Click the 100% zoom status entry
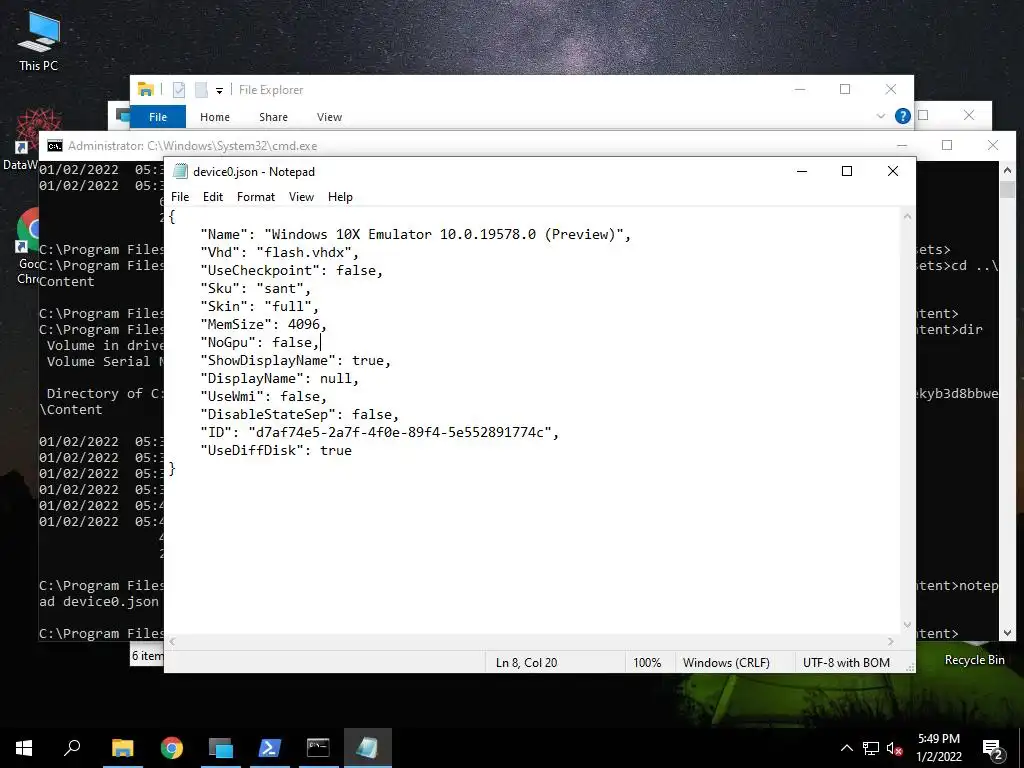This screenshot has width=1024, height=768. (x=647, y=662)
